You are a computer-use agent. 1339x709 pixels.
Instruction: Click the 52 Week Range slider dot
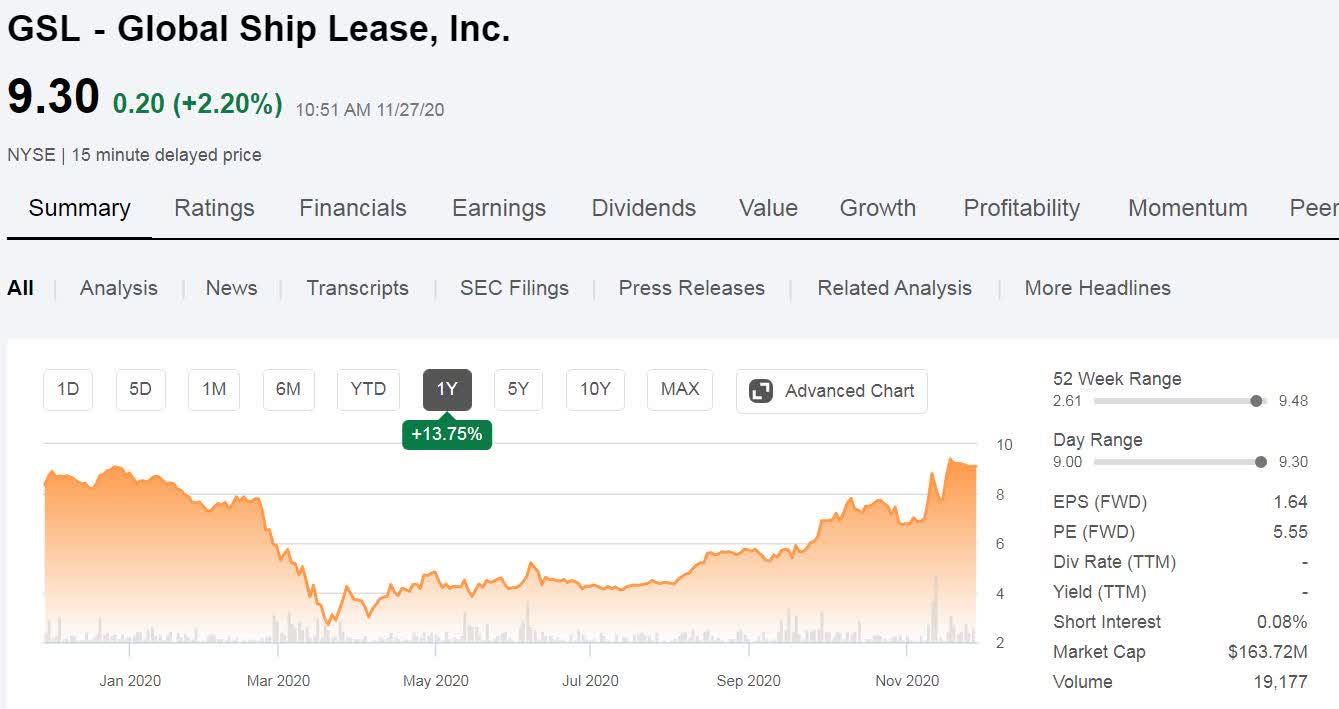[1256, 401]
